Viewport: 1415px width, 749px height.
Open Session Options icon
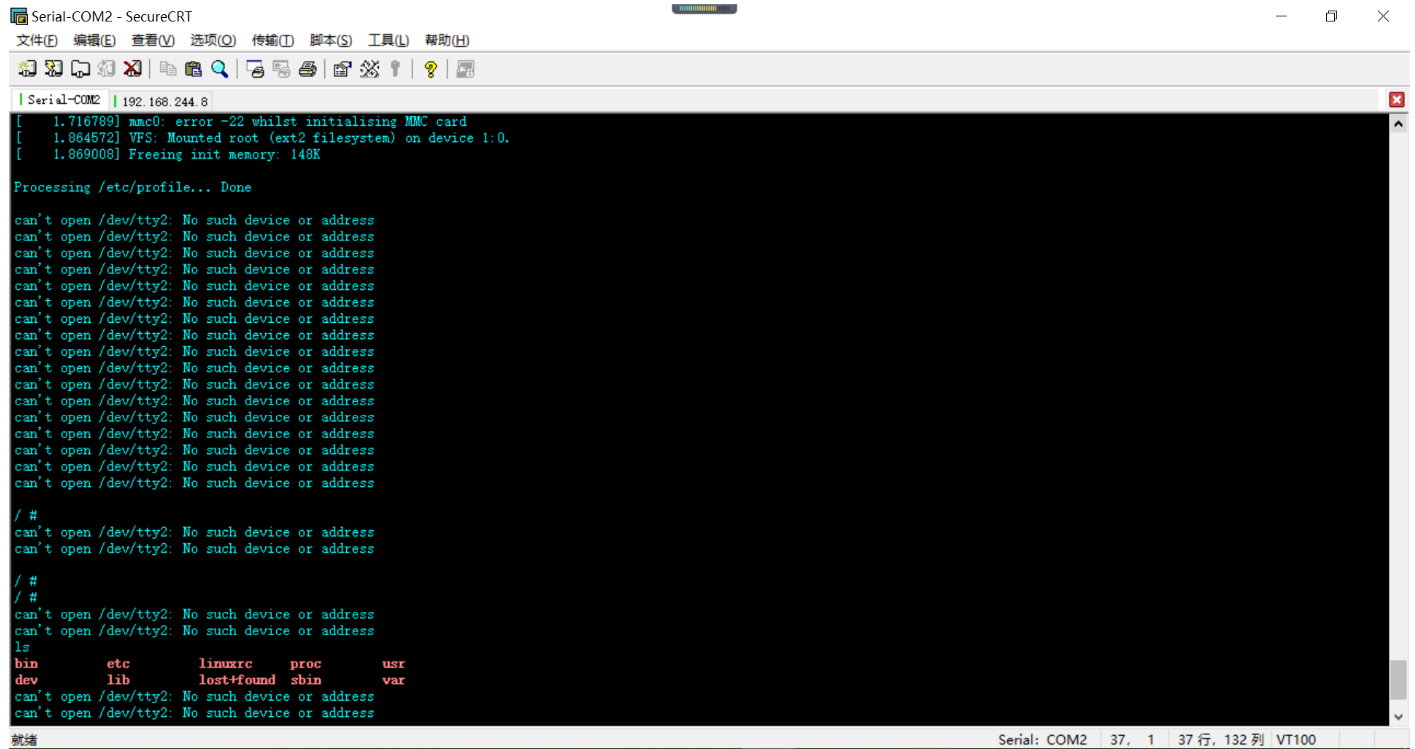pos(343,69)
